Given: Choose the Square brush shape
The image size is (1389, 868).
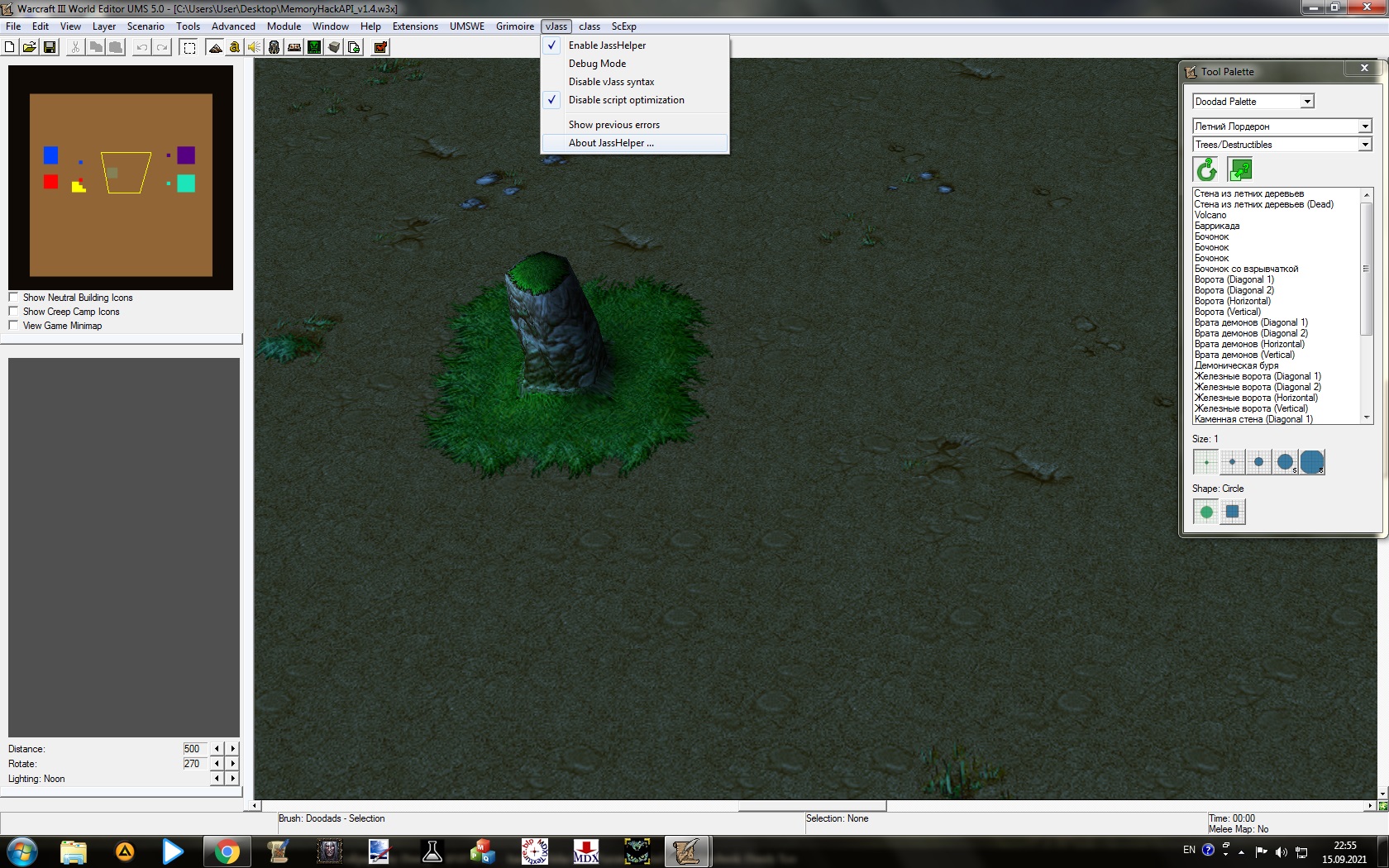Looking at the screenshot, I should click(x=1233, y=512).
